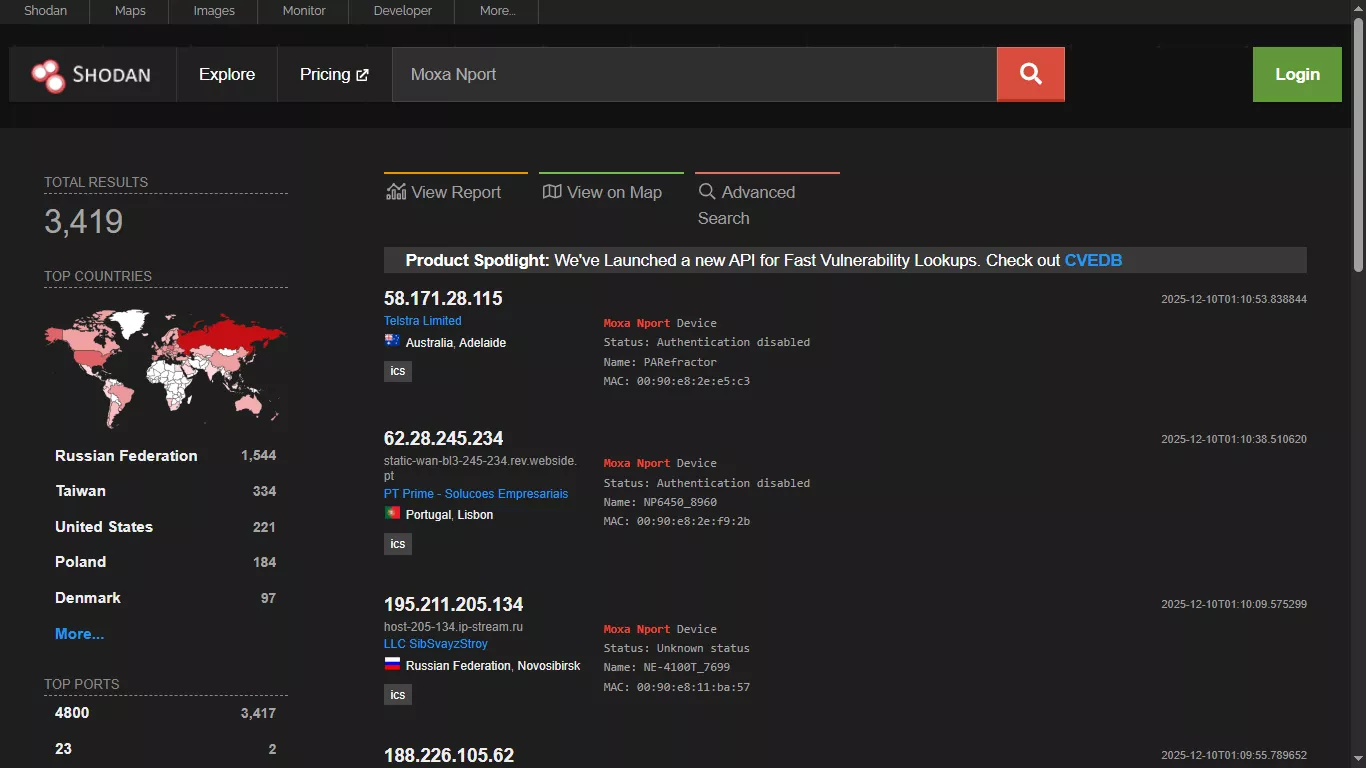Switch to the Images section
The width and height of the screenshot is (1366, 768).
coord(212,11)
